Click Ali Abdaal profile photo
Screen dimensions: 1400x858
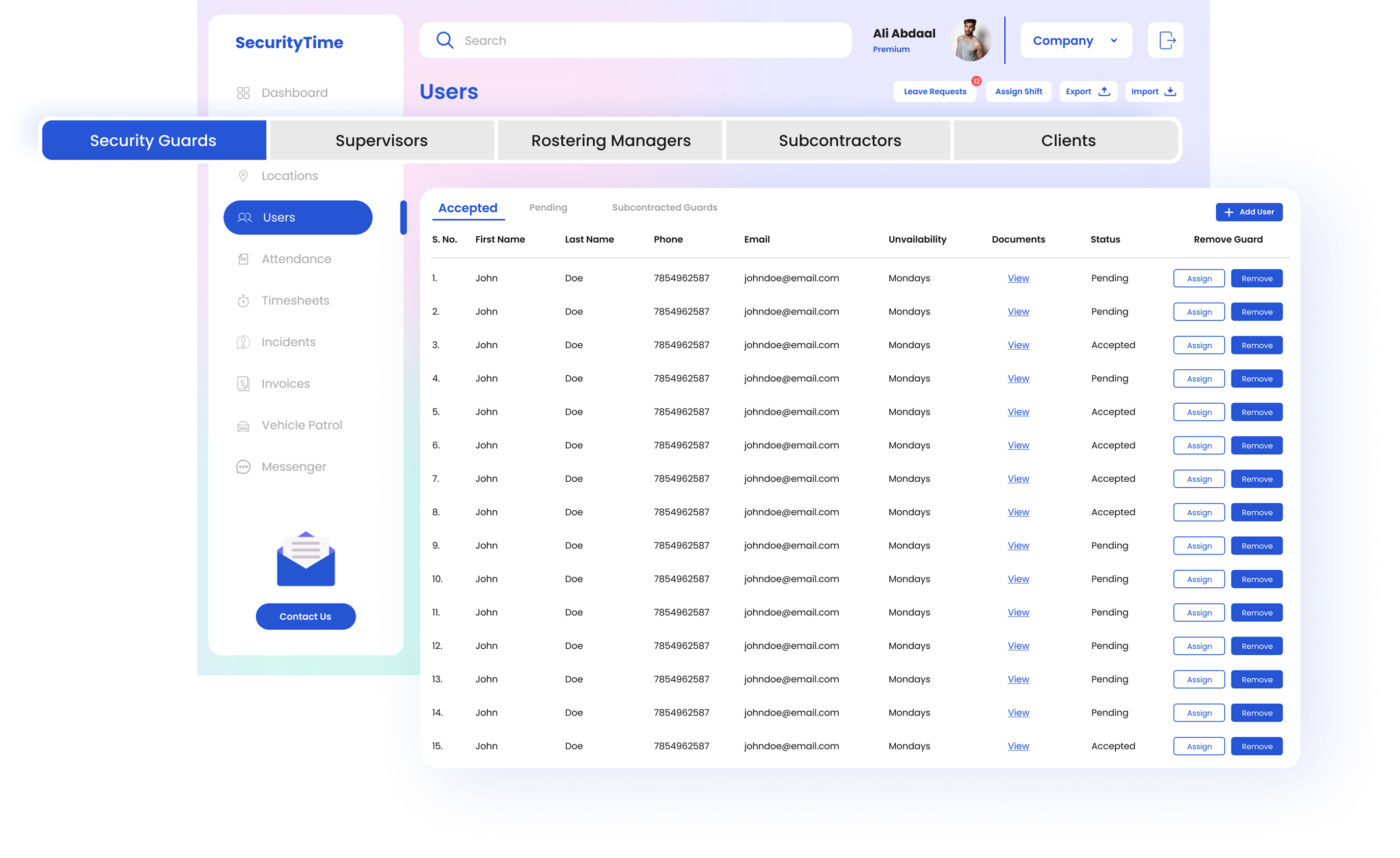point(970,40)
